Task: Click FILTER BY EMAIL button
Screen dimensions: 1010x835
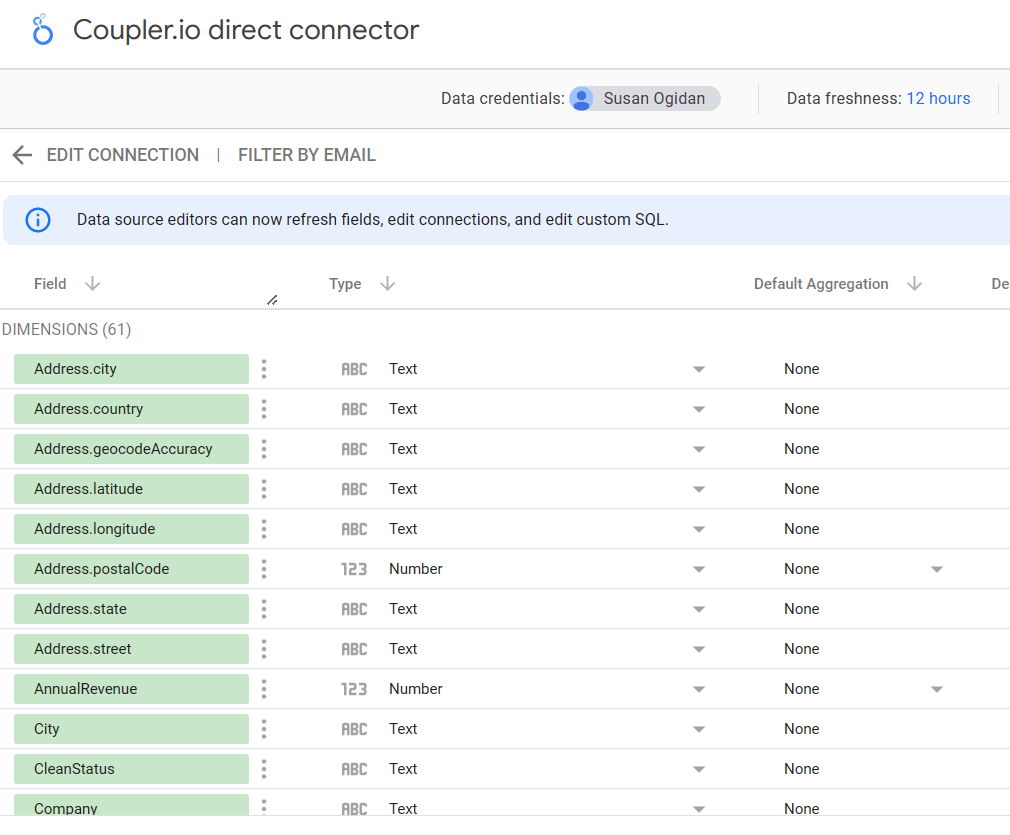Action: tap(307, 155)
